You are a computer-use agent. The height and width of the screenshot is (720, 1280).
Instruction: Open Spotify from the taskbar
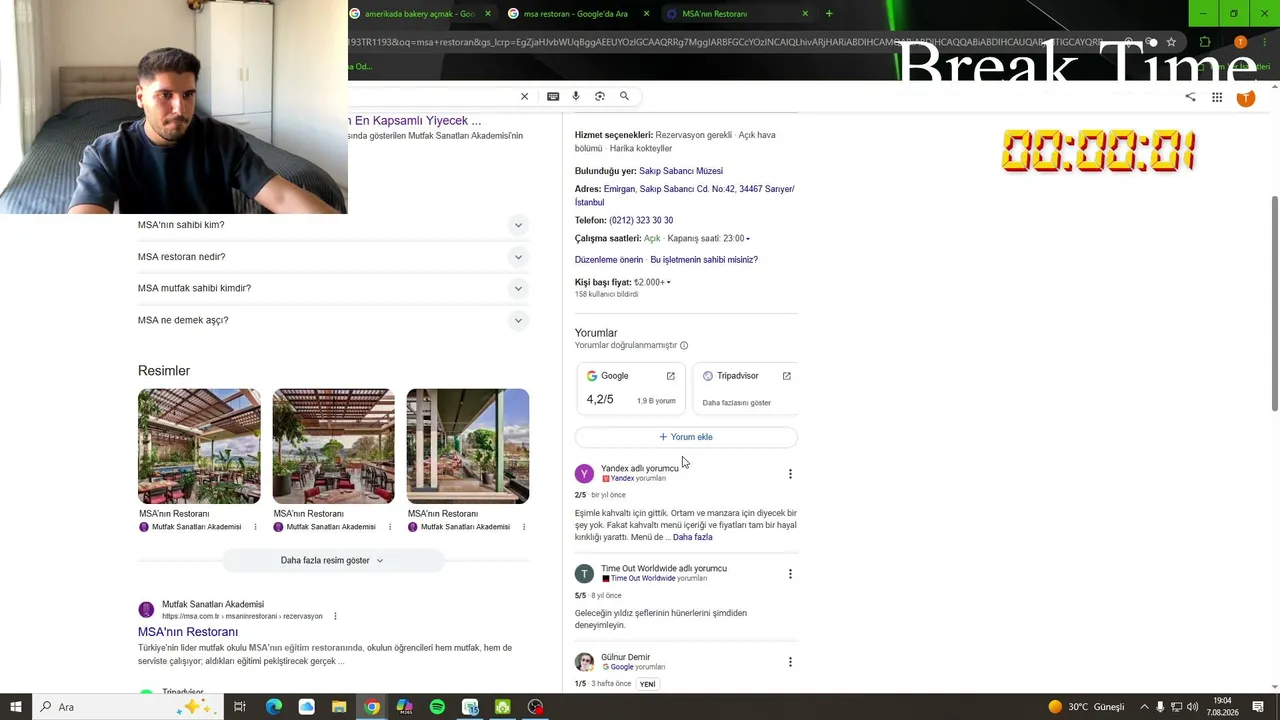(437, 707)
